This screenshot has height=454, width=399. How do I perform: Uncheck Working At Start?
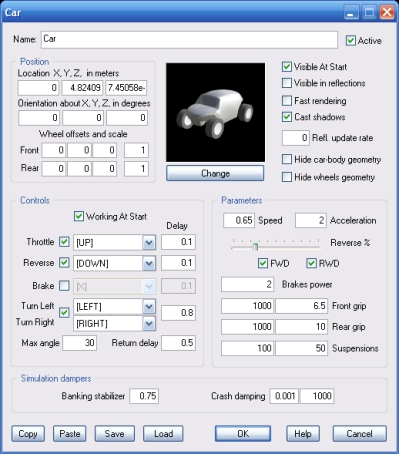pos(79,216)
